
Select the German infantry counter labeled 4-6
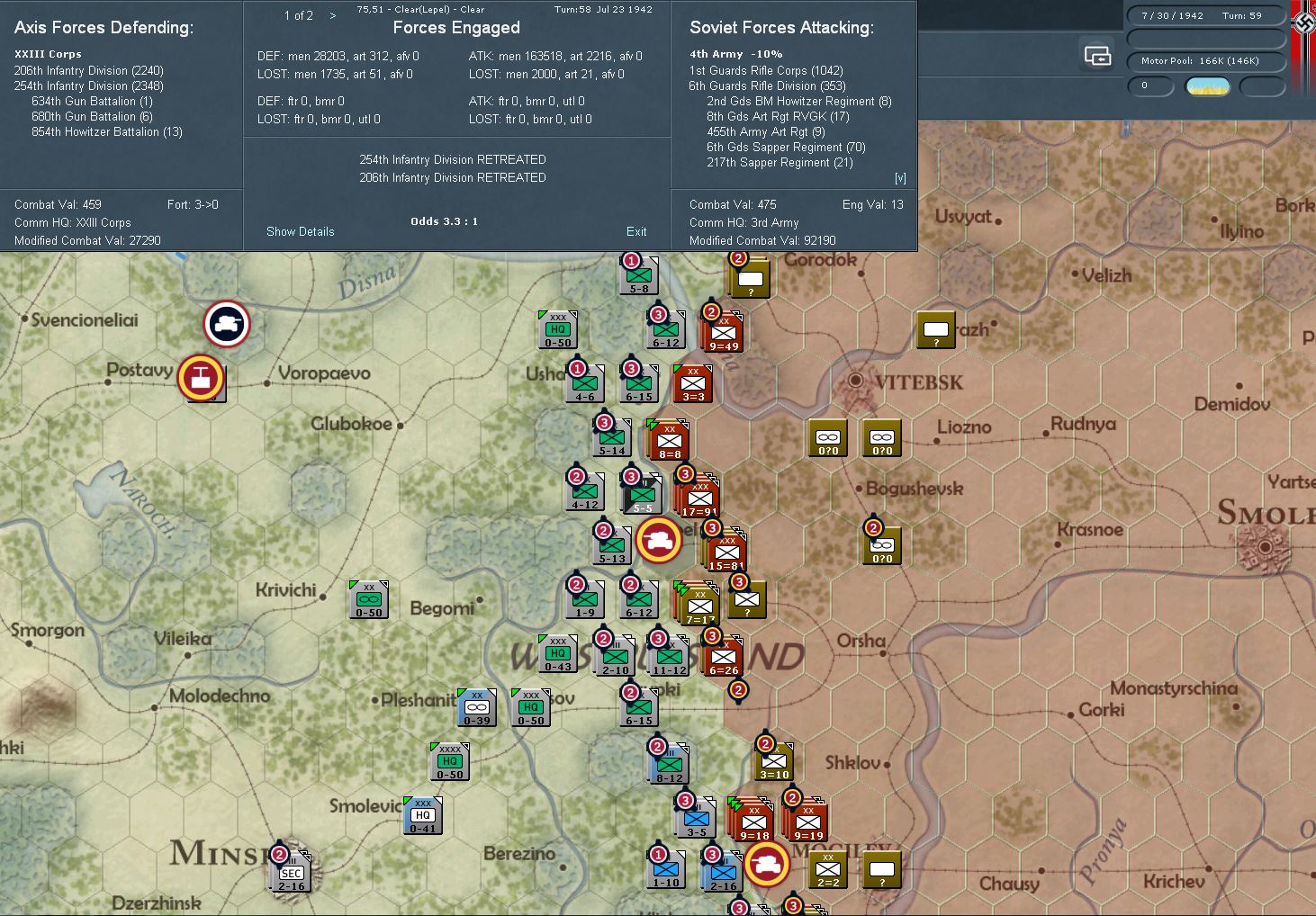tap(585, 384)
